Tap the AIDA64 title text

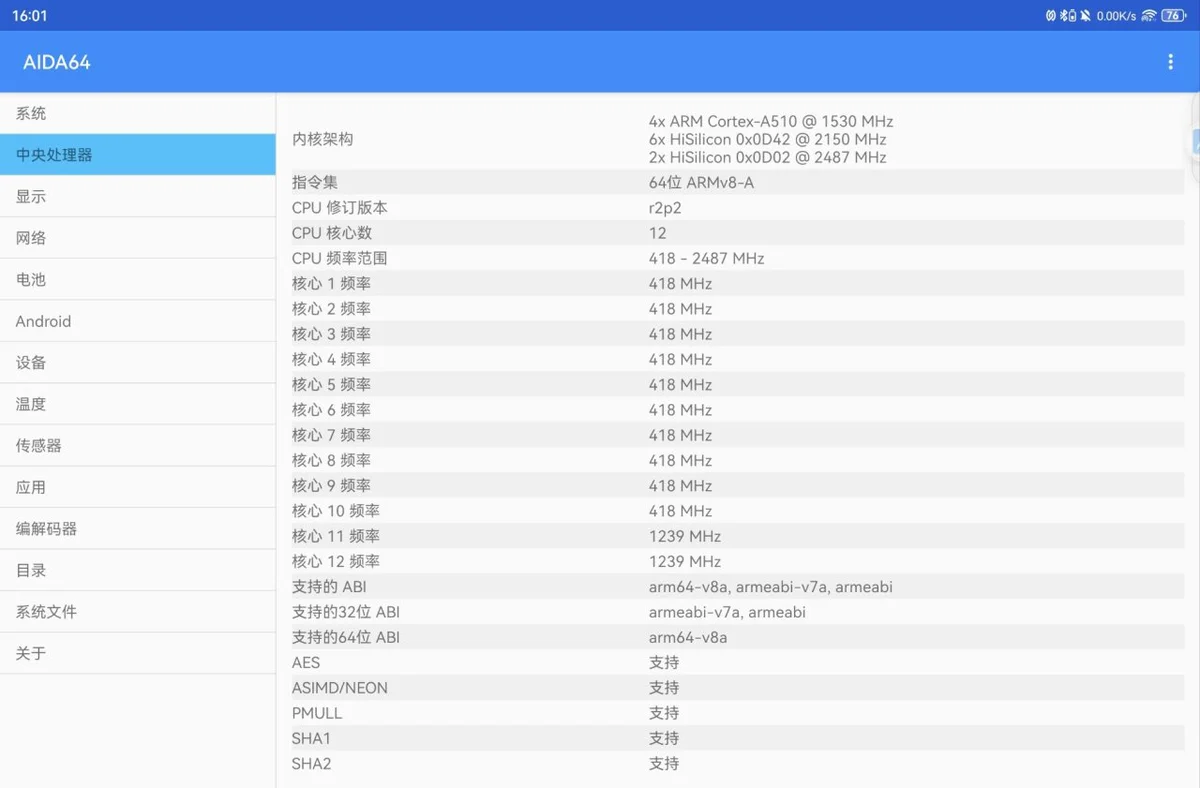coord(57,62)
